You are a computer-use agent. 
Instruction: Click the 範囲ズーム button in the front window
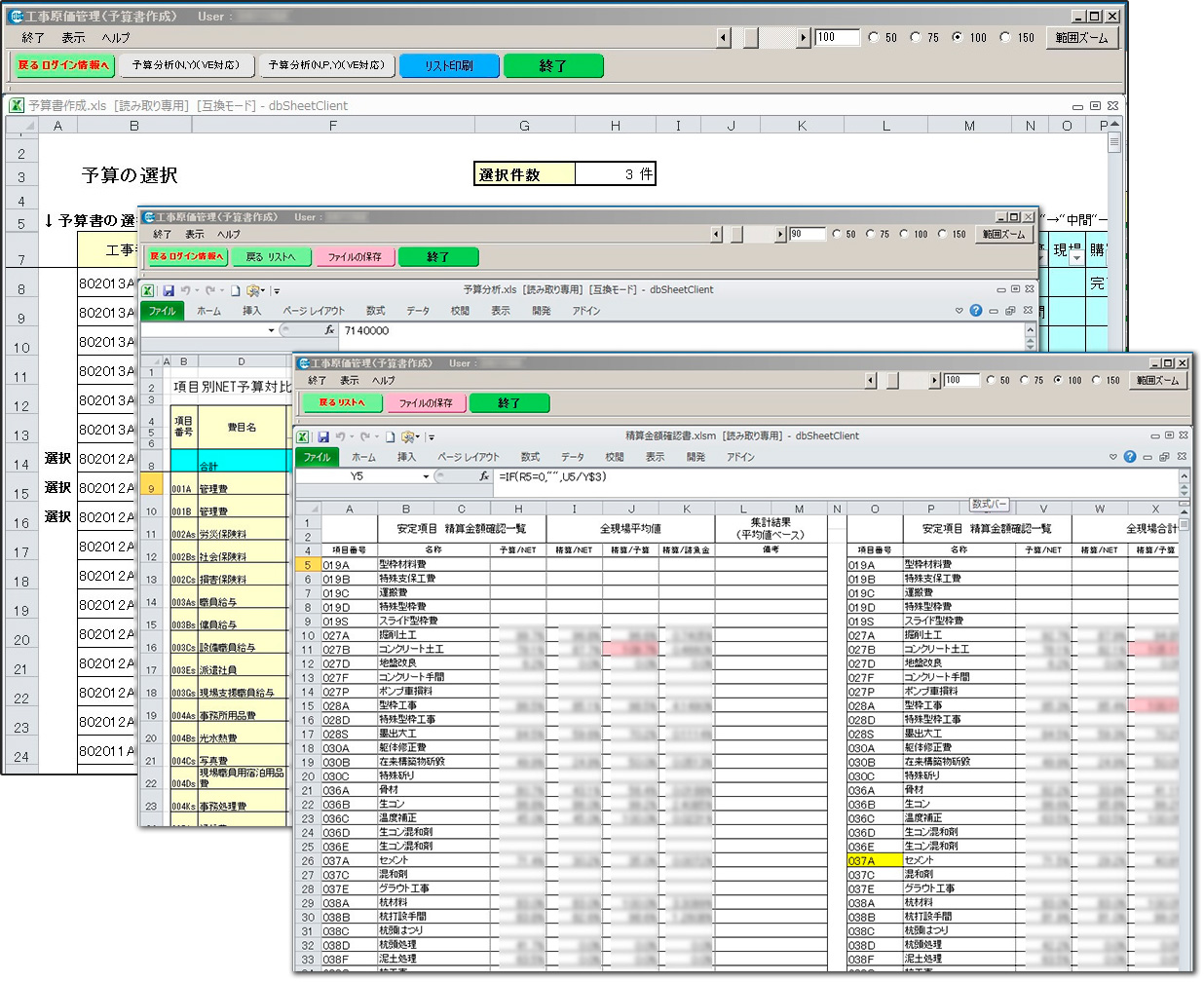[1157, 380]
